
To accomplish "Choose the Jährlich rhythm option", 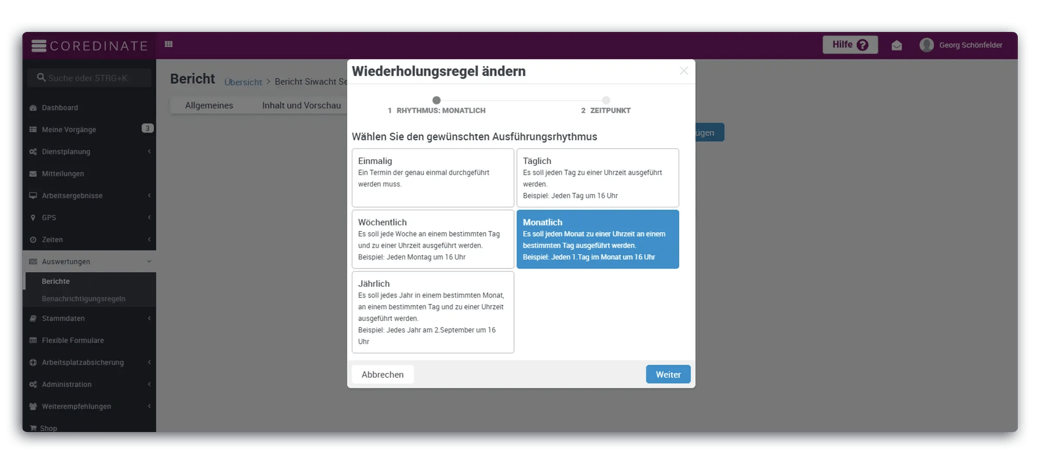I will (x=432, y=312).
